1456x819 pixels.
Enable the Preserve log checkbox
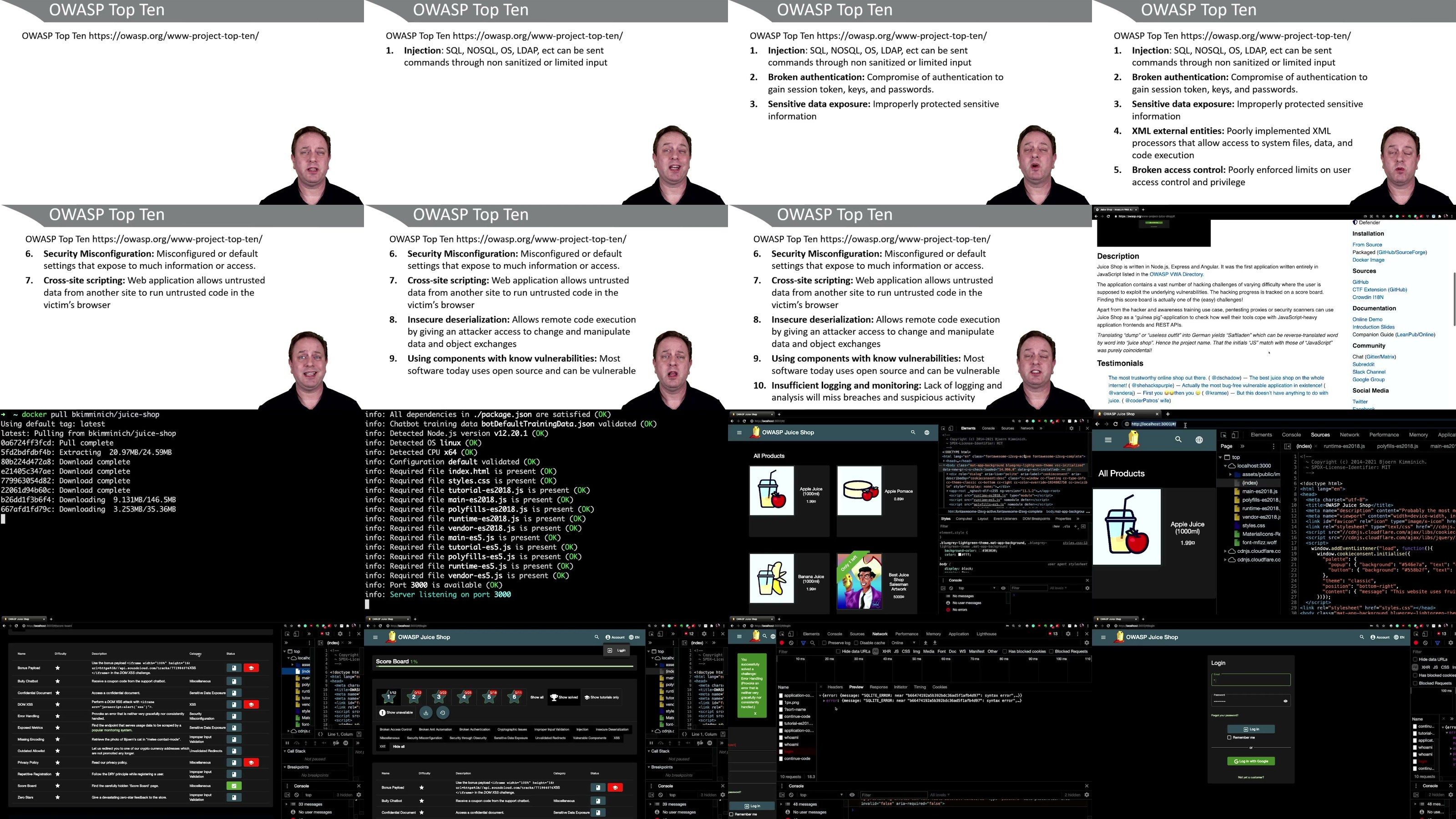(x=824, y=642)
